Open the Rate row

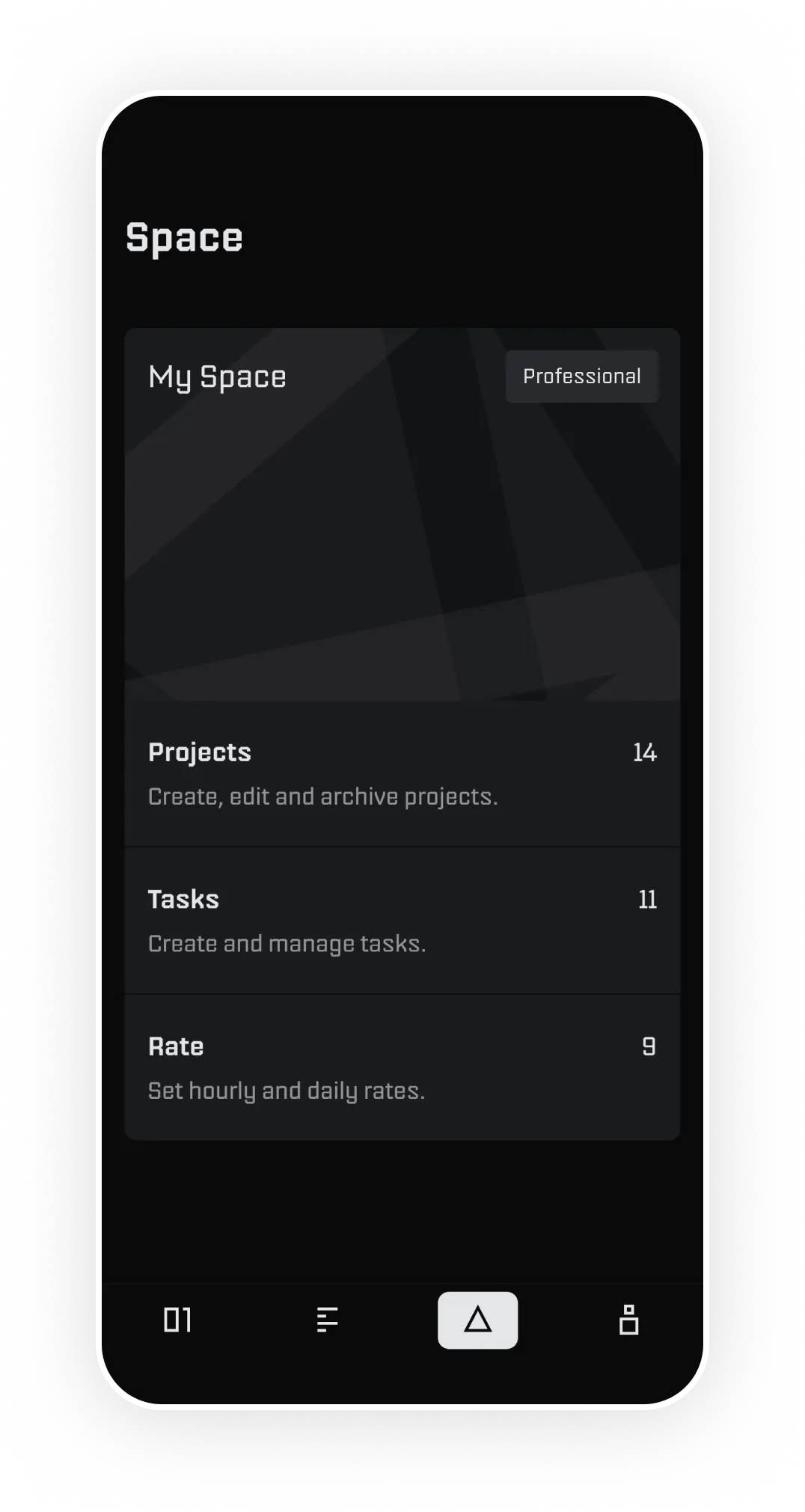coord(402,1067)
